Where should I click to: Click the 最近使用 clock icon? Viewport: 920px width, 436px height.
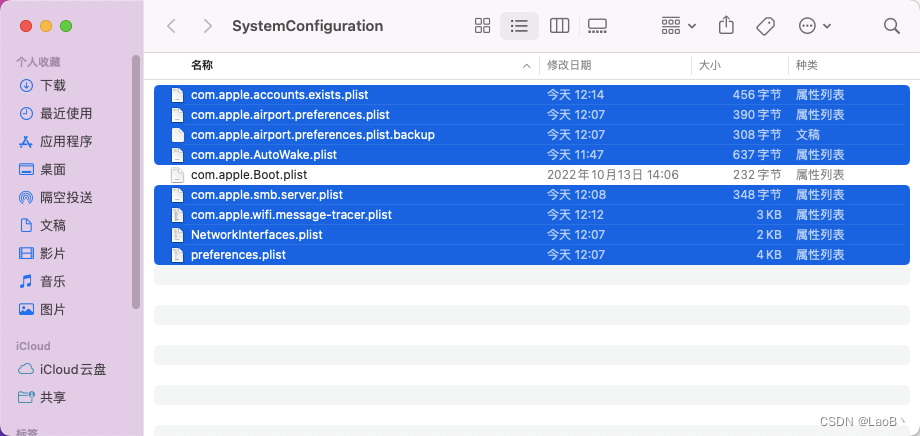click(x=26, y=113)
